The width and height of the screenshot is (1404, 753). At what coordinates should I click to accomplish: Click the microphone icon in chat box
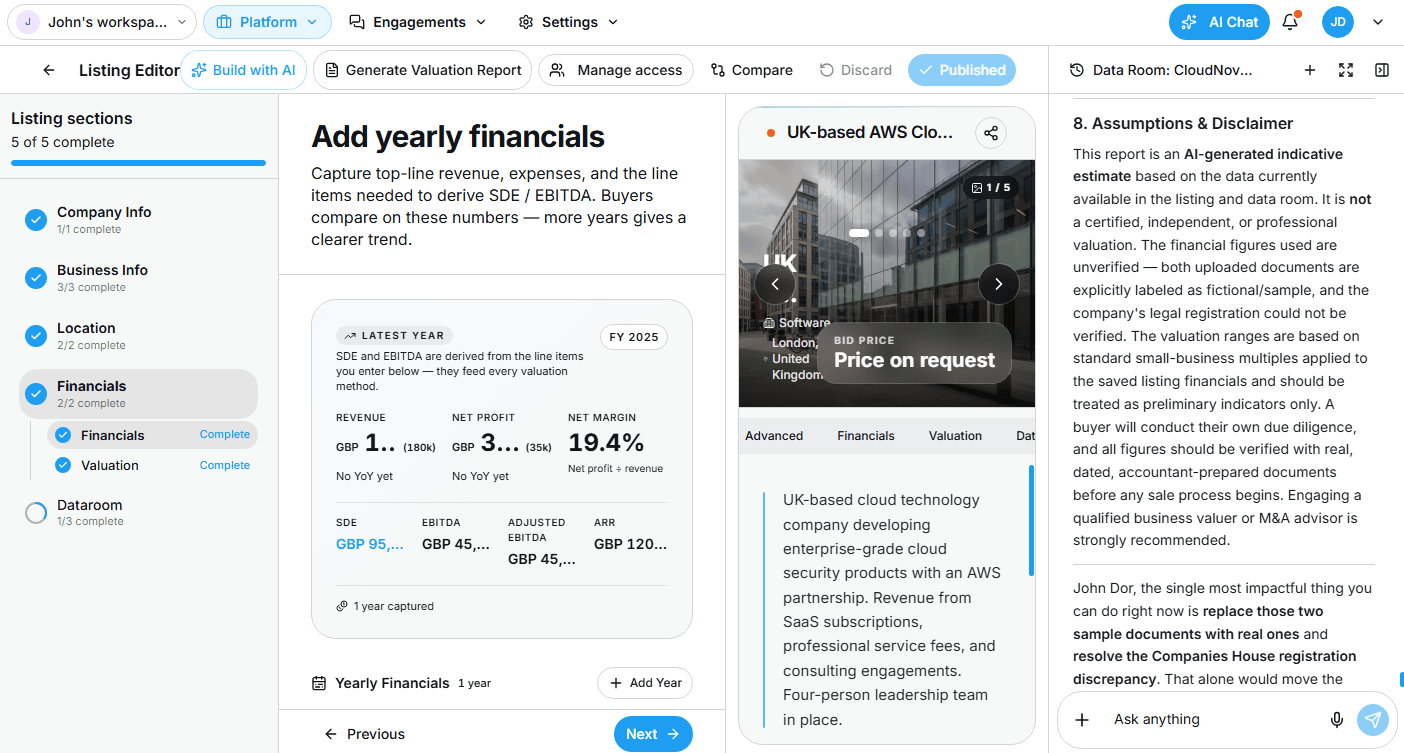click(x=1336, y=719)
